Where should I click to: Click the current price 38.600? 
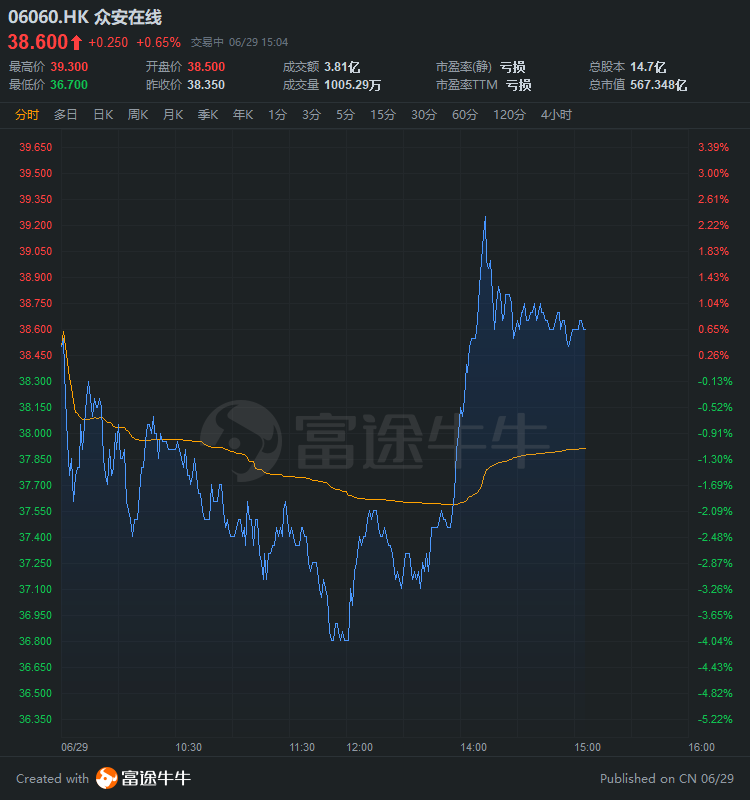[38, 42]
